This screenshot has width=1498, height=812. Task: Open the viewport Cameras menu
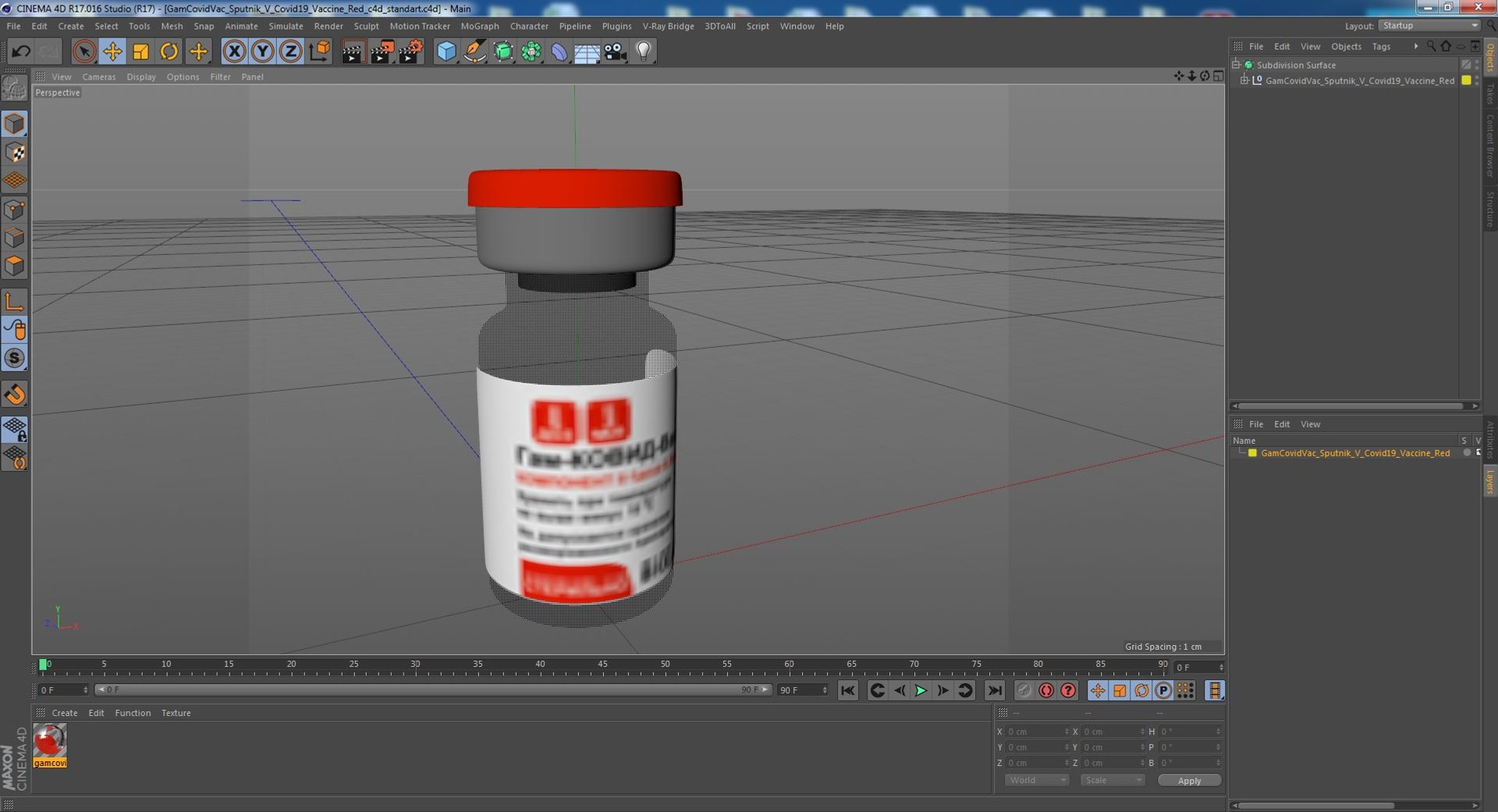click(98, 76)
